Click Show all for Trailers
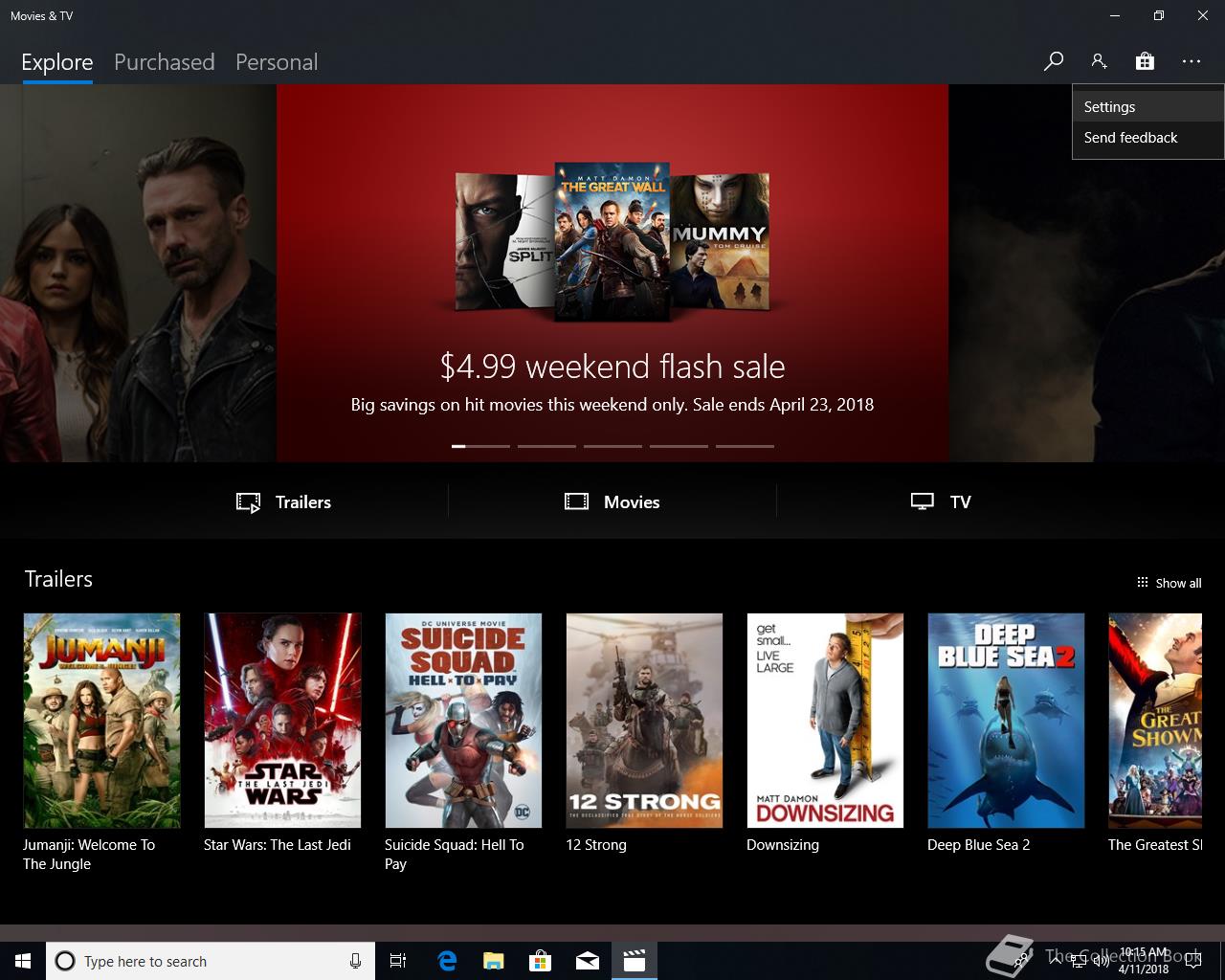Image resolution: width=1225 pixels, height=980 pixels. (x=1169, y=583)
